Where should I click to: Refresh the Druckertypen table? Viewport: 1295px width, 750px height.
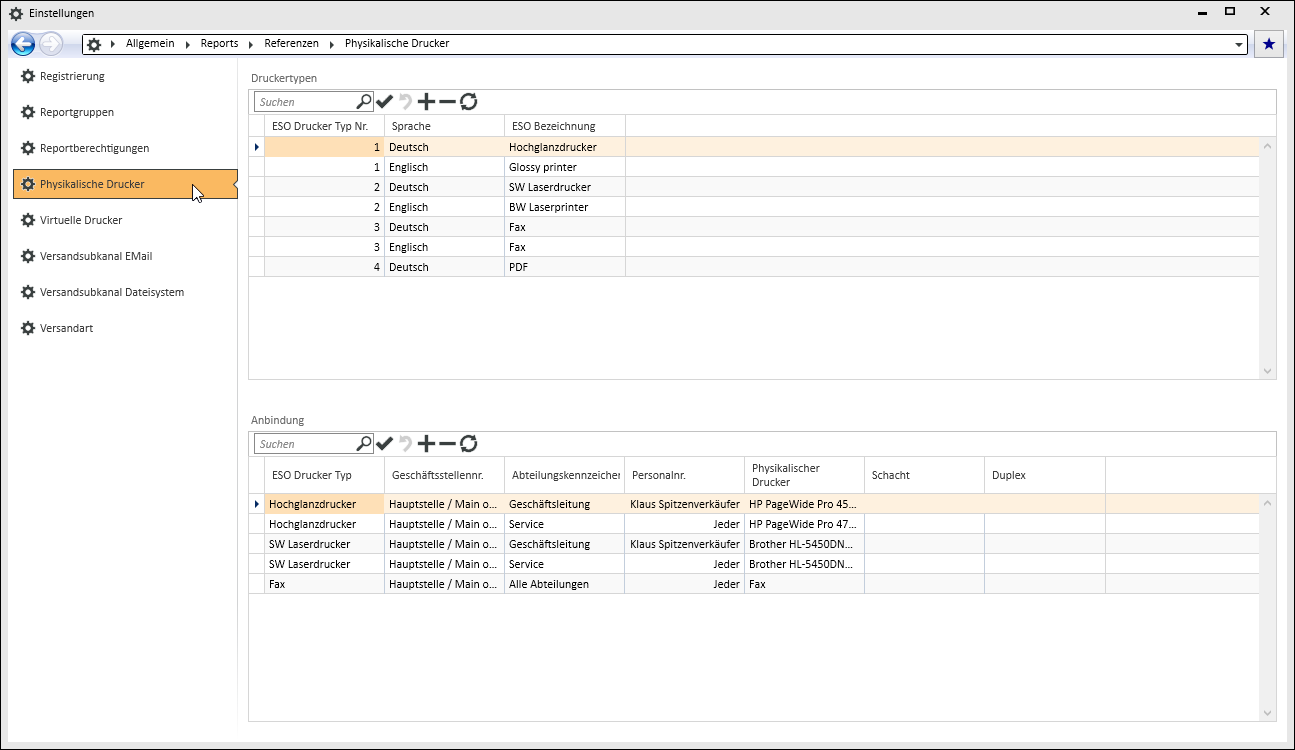click(468, 101)
